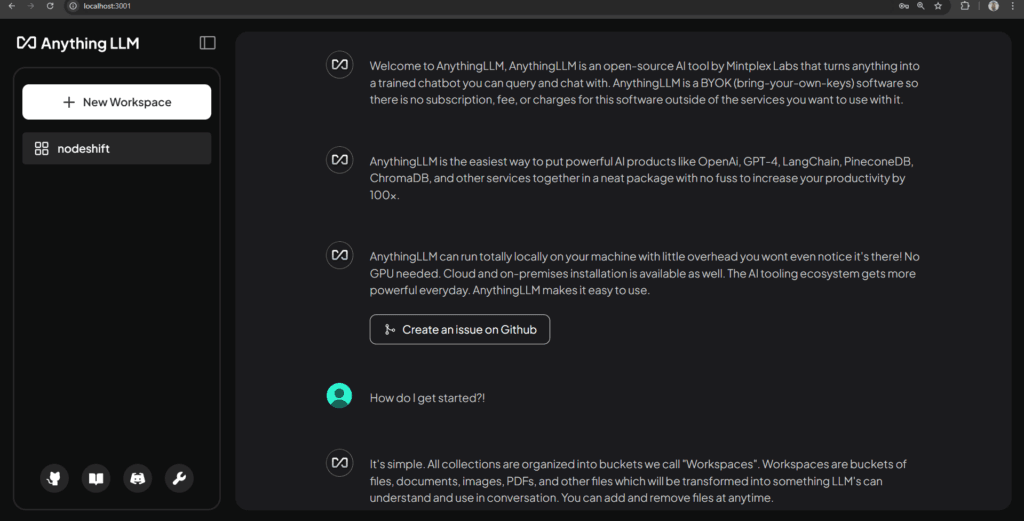Click the browser back arrow
1024x521 pixels.
click(12, 6)
